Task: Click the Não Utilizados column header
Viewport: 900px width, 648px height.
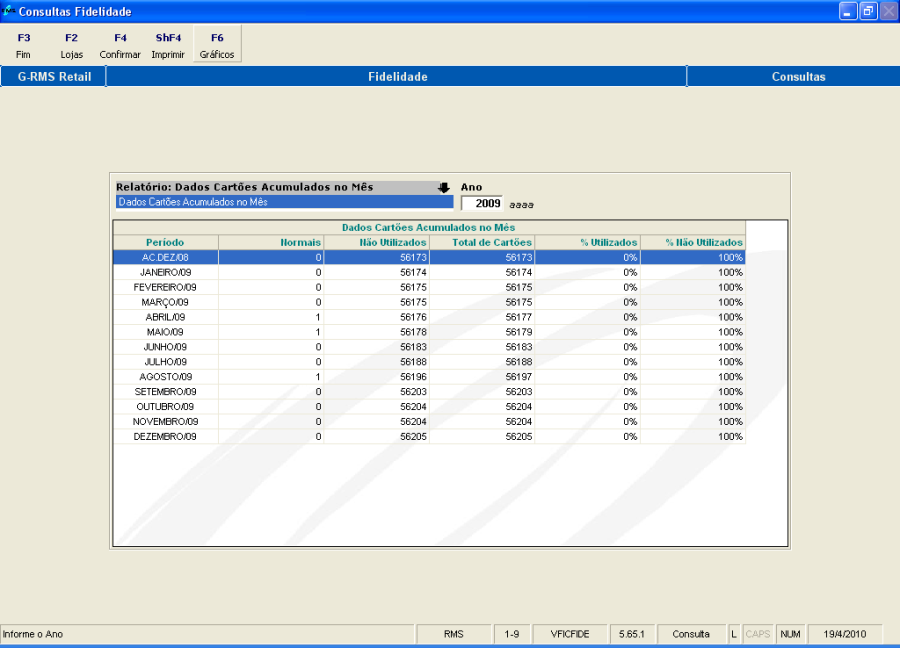Action: pyautogui.click(x=376, y=242)
